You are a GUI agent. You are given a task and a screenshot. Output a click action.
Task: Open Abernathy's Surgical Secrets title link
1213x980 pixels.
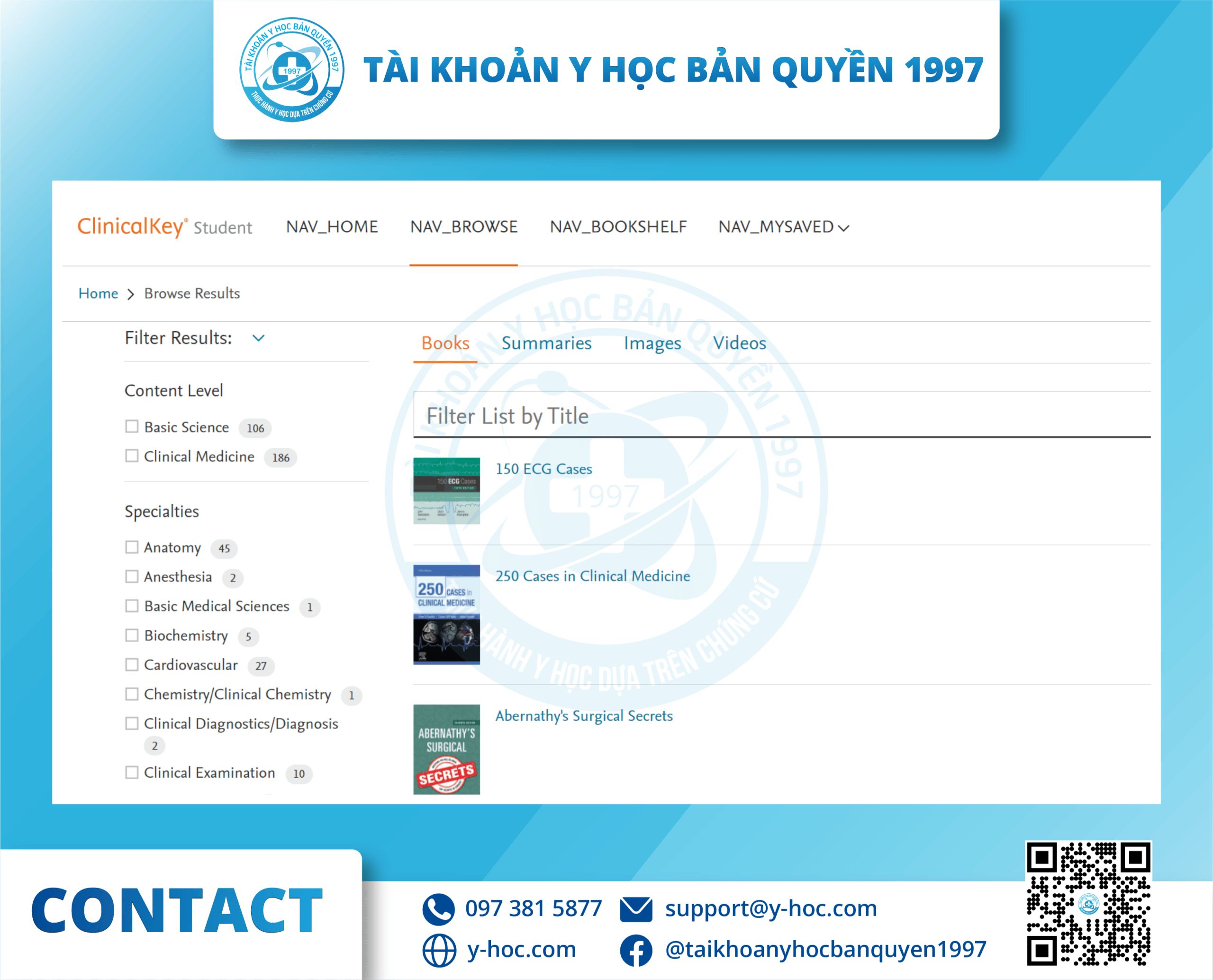click(x=584, y=716)
